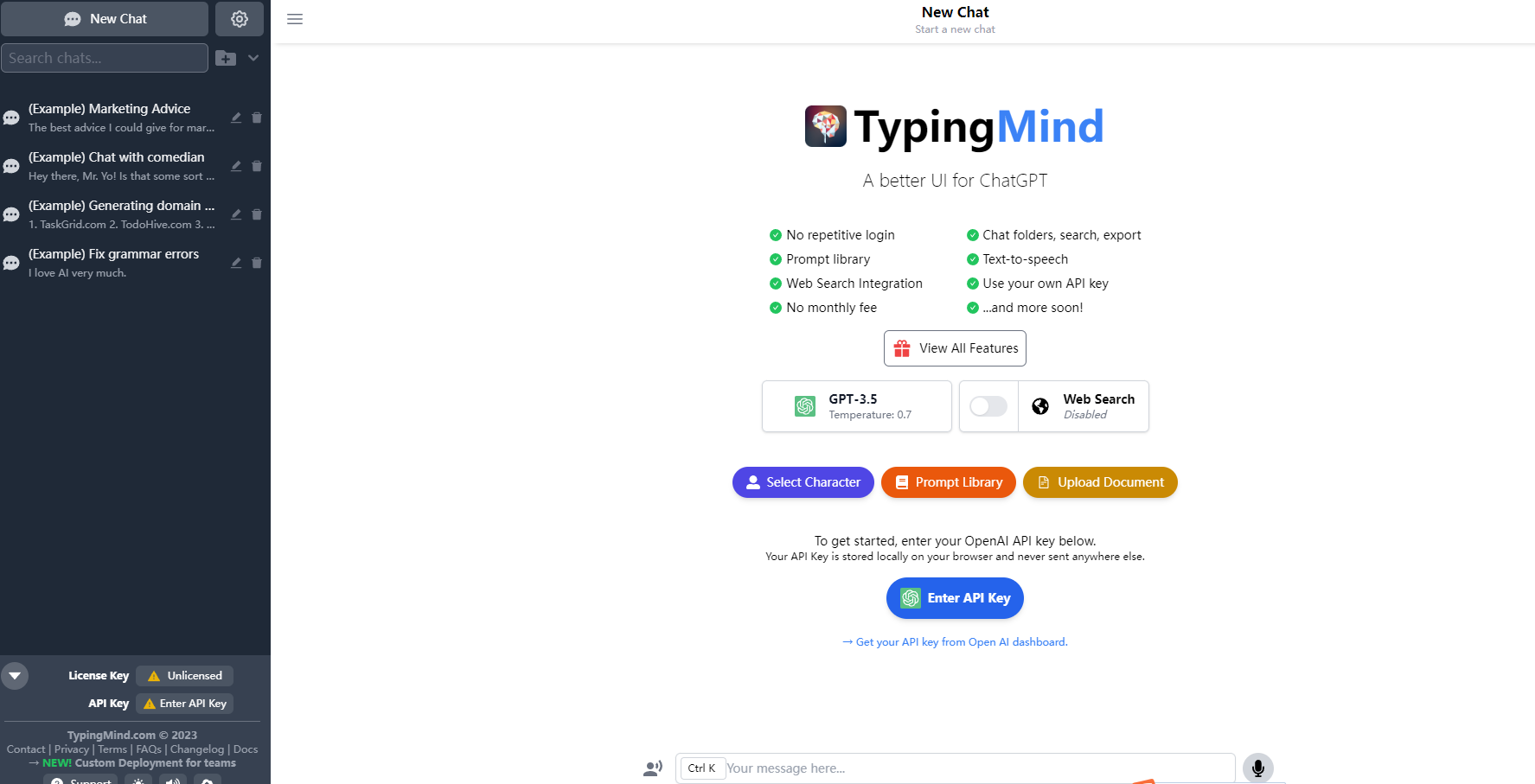Click the speaker sound icon at sidebar bottom
The image size is (1535, 784).
[x=173, y=781]
